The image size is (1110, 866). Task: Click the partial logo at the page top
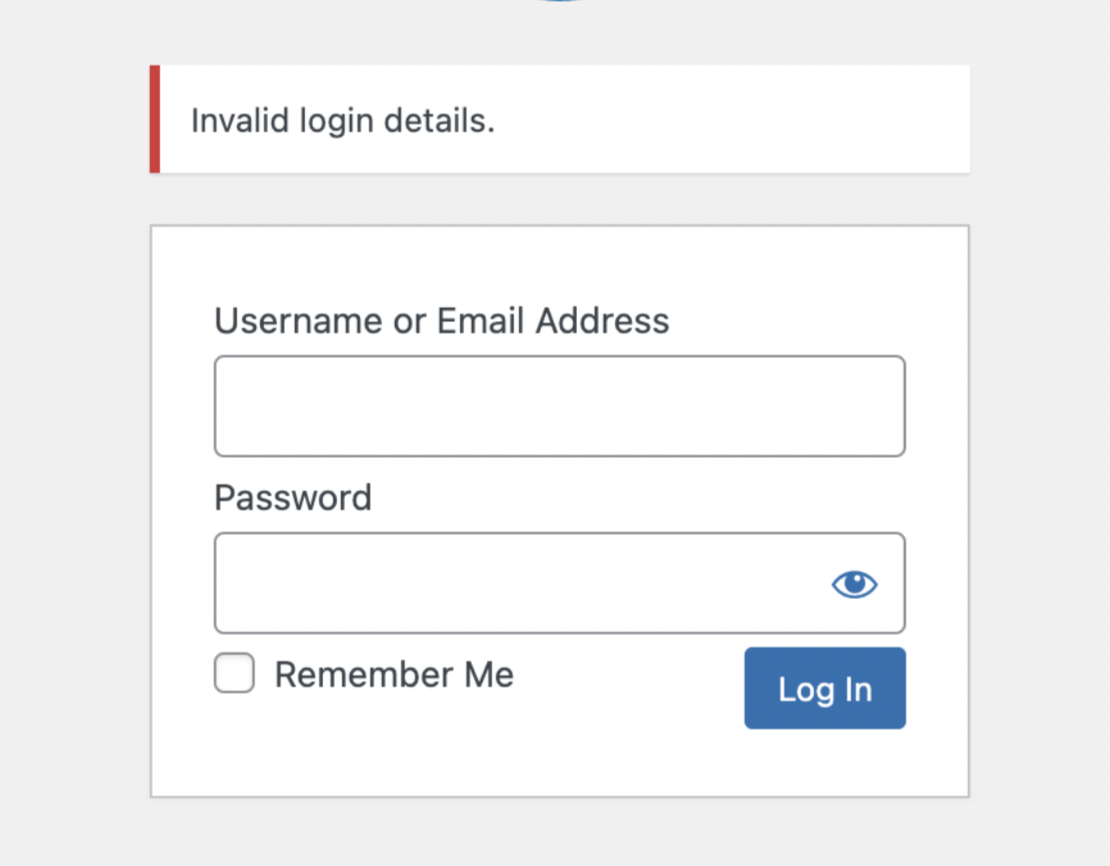click(559, 1)
